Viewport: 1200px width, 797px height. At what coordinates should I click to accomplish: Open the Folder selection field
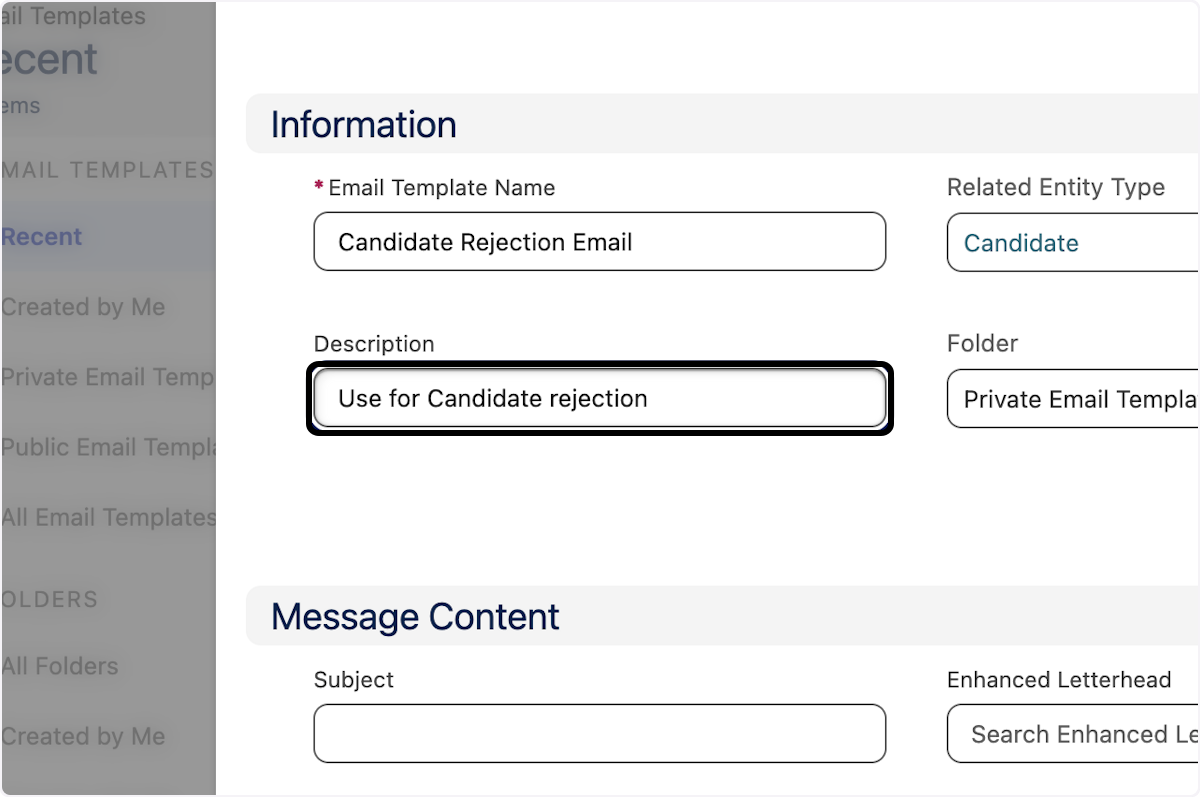click(x=1072, y=399)
